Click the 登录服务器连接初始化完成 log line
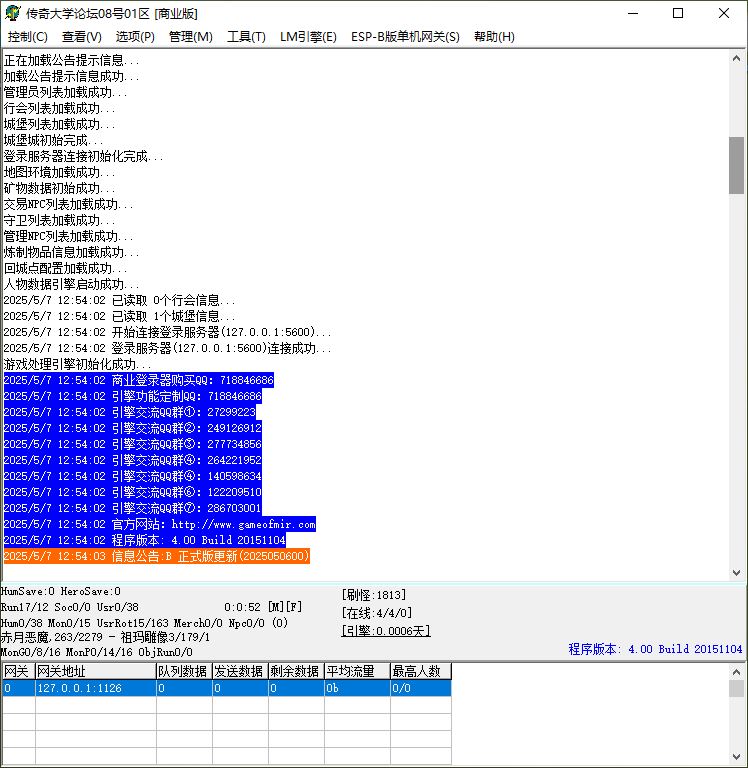Screen dimensions: 748x768 (84, 157)
